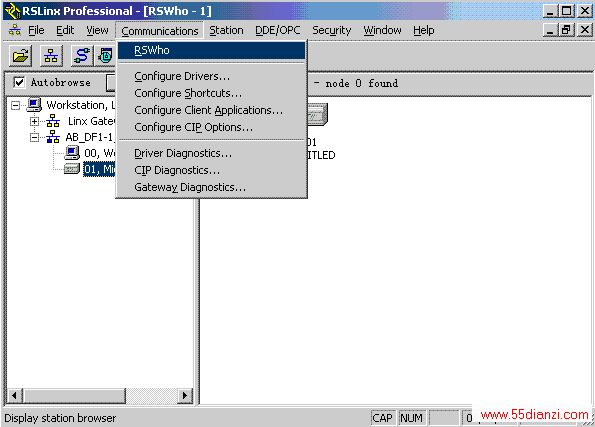Click the Configure Drivers toolbar icon
This screenshot has width=595, height=427.
point(82,56)
